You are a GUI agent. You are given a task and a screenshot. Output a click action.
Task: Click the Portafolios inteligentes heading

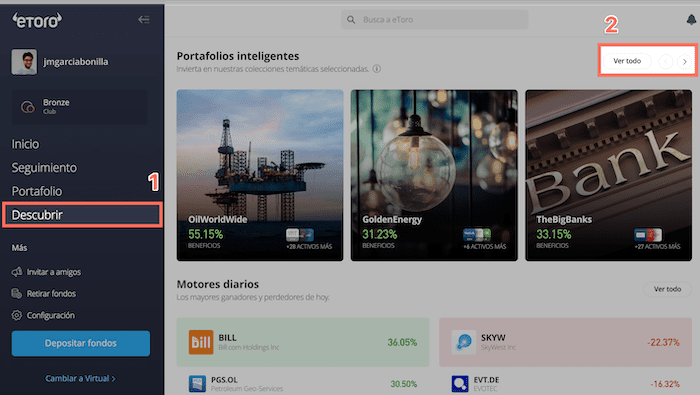point(238,56)
